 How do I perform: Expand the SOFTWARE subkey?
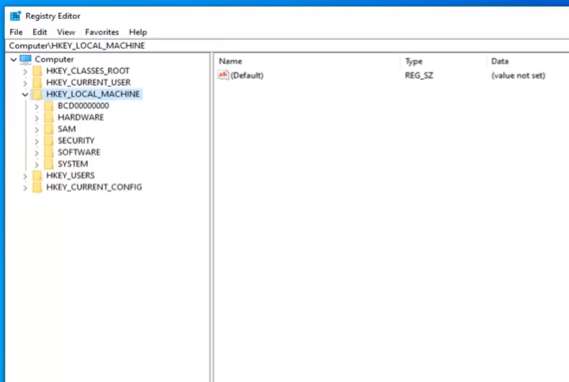(37, 153)
